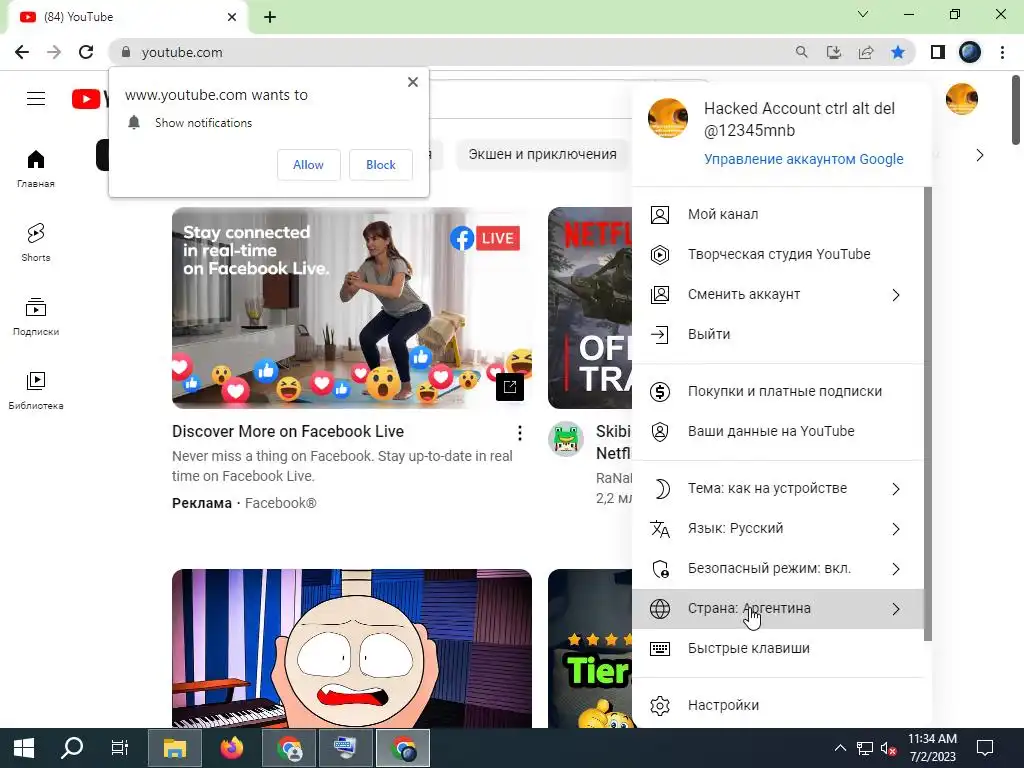Open Покупки и платные подписки
The image size is (1024, 768).
click(x=778, y=391)
